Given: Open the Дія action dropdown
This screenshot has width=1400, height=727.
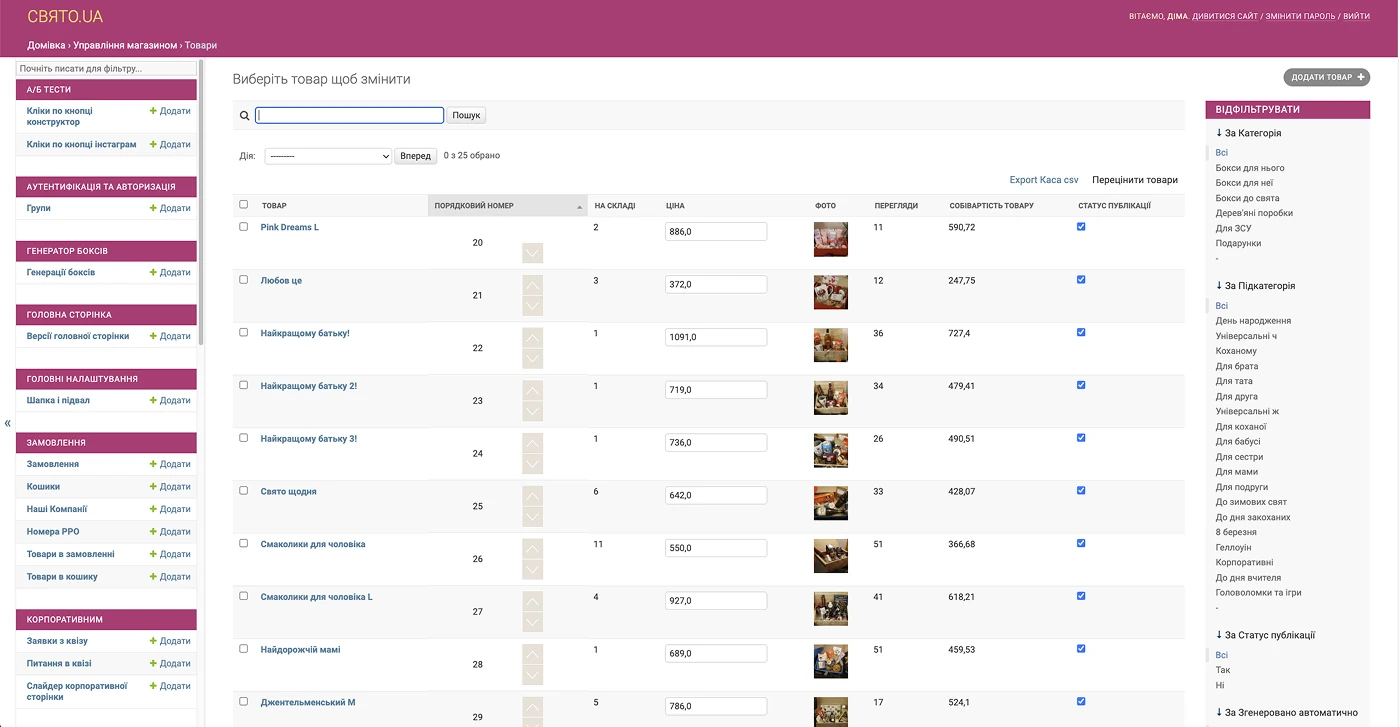Looking at the screenshot, I should (x=328, y=156).
